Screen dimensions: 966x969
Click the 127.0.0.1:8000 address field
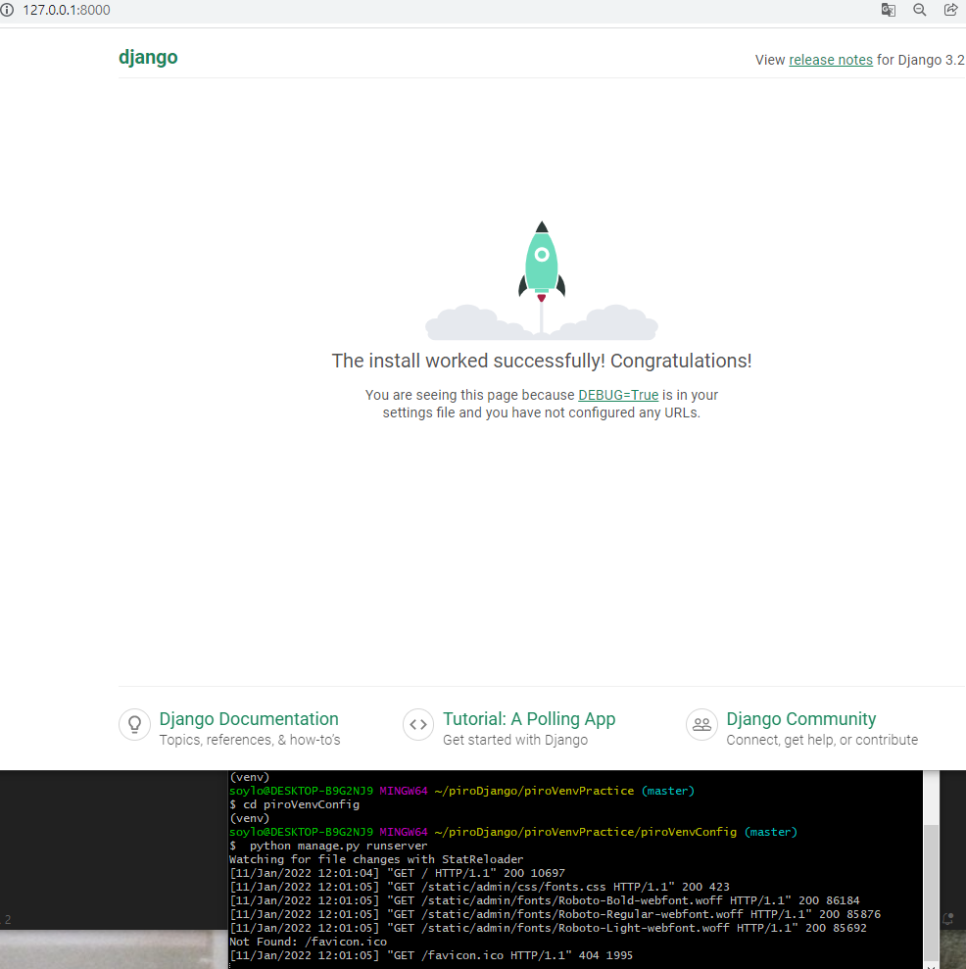67,10
